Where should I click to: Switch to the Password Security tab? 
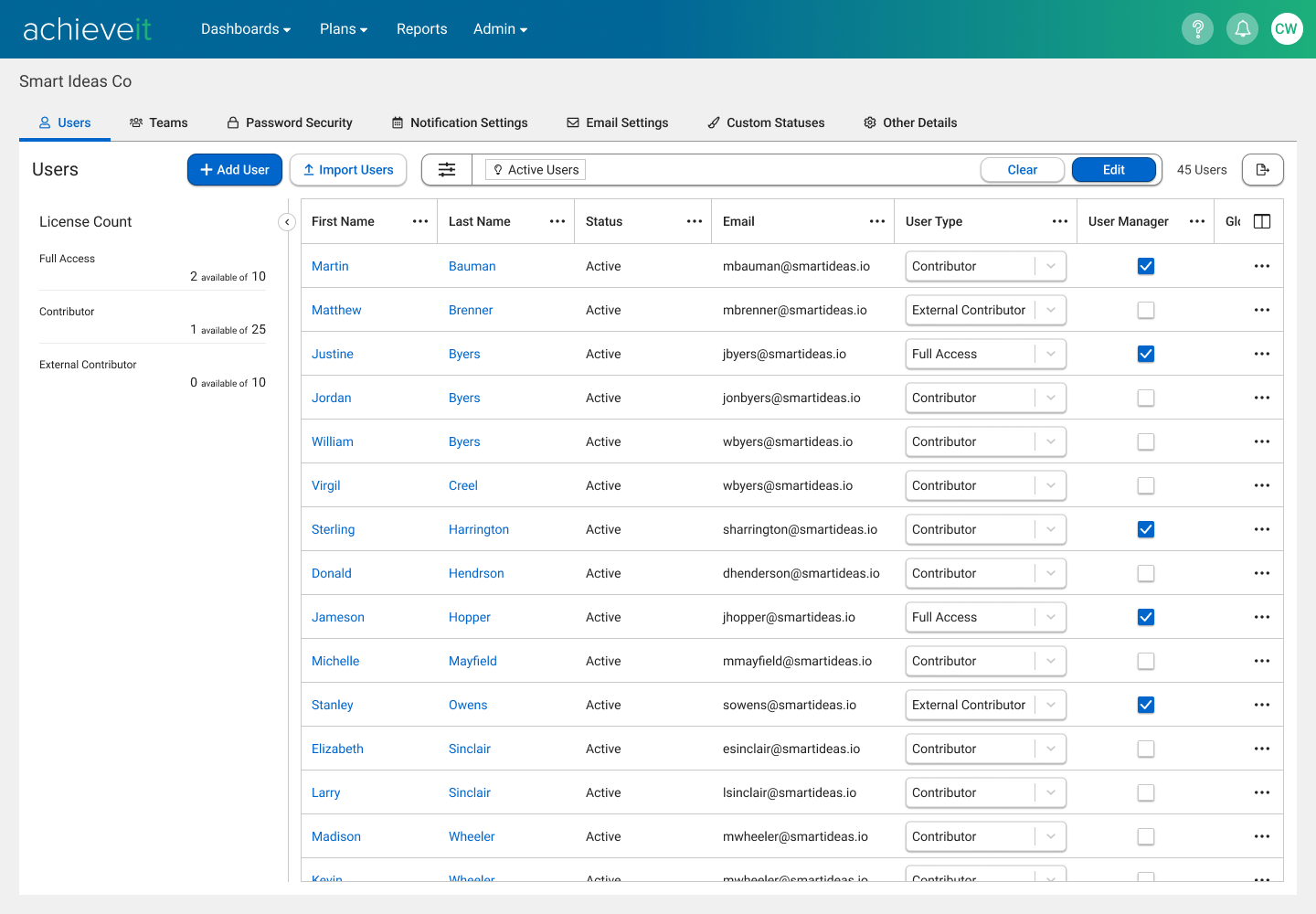click(290, 122)
